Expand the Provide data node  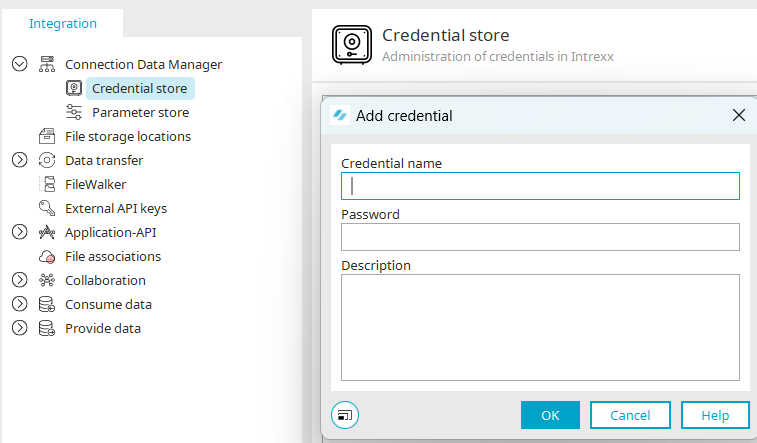(19, 328)
